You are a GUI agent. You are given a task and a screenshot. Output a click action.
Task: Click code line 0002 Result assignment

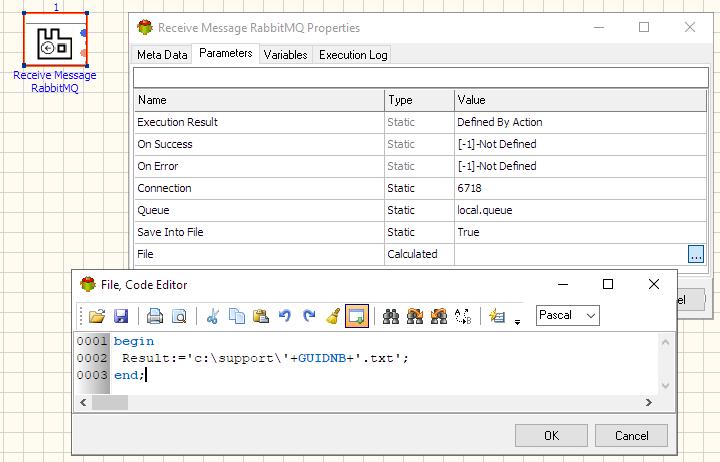(265, 358)
